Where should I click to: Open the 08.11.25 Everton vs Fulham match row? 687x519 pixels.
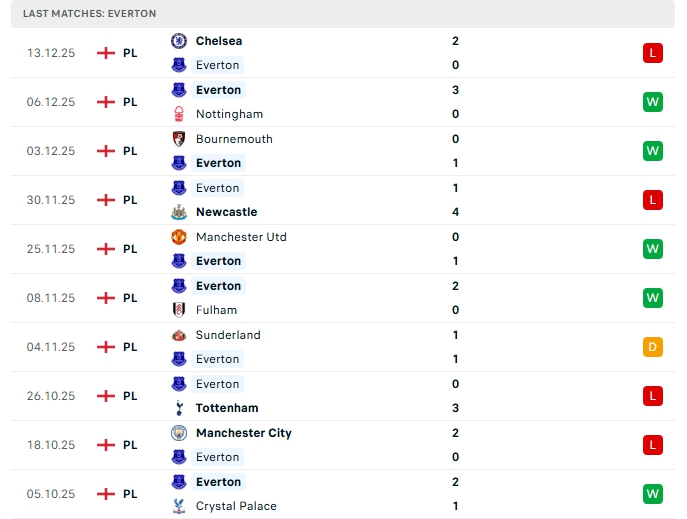(340, 298)
